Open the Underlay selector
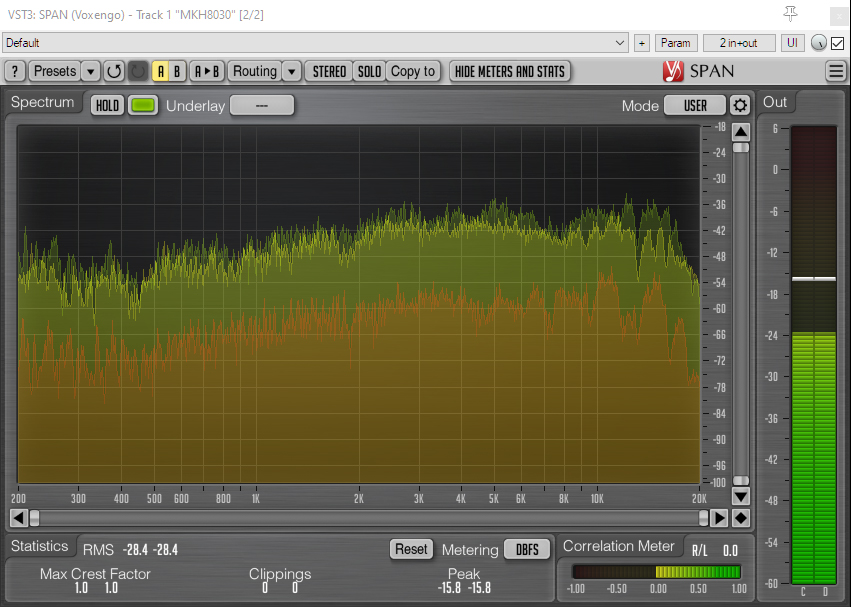This screenshot has height=607, width=851. click(262, 105)
